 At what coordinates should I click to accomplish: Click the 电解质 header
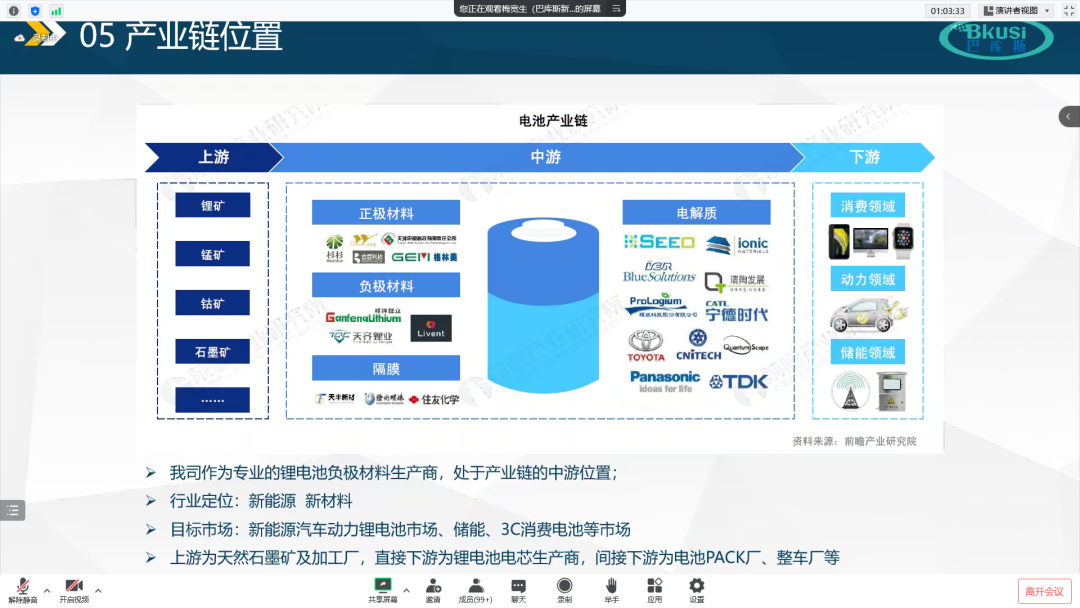(x=696, y=213)
